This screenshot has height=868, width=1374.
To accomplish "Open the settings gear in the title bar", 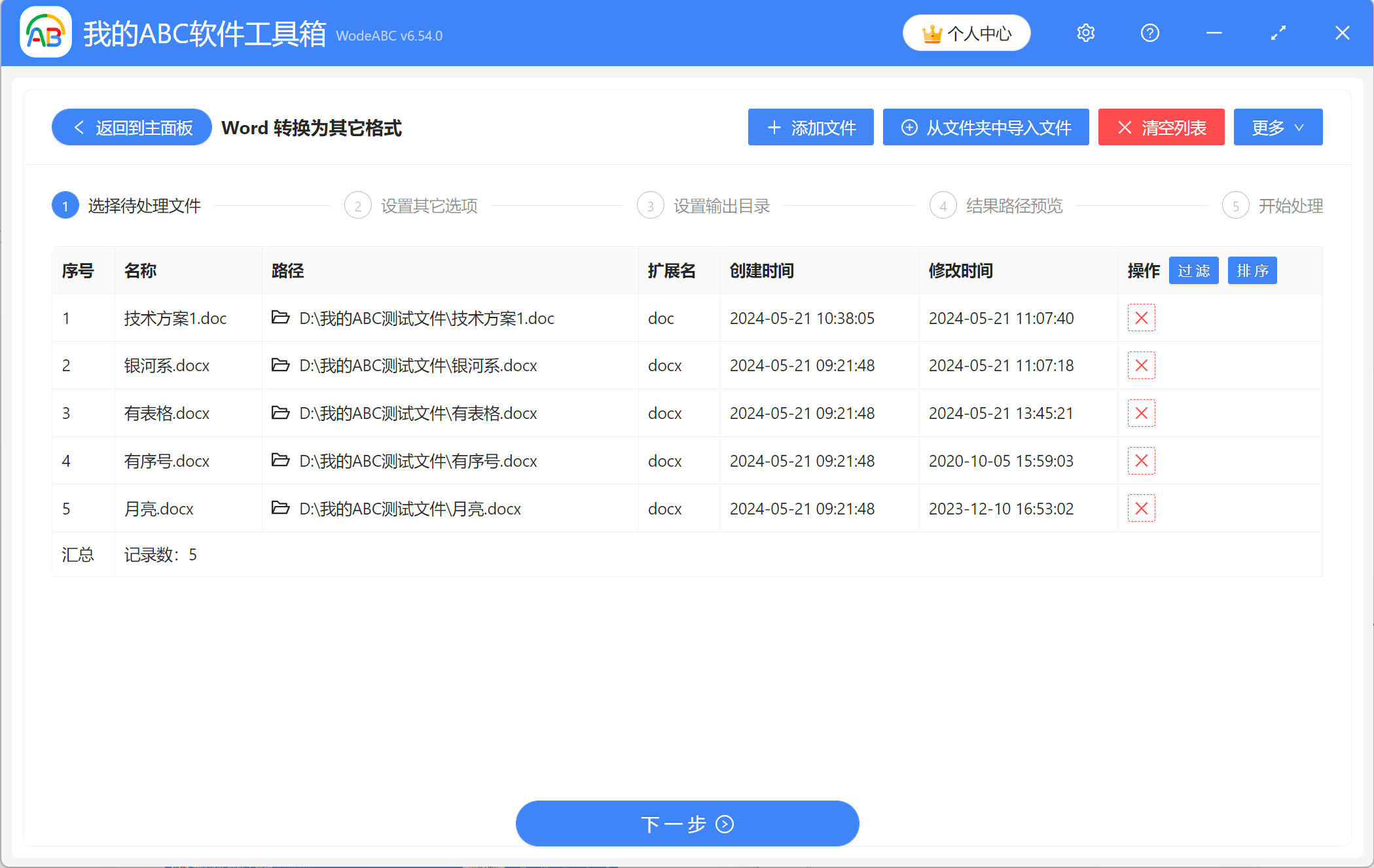I will (x=1085, y=33).
